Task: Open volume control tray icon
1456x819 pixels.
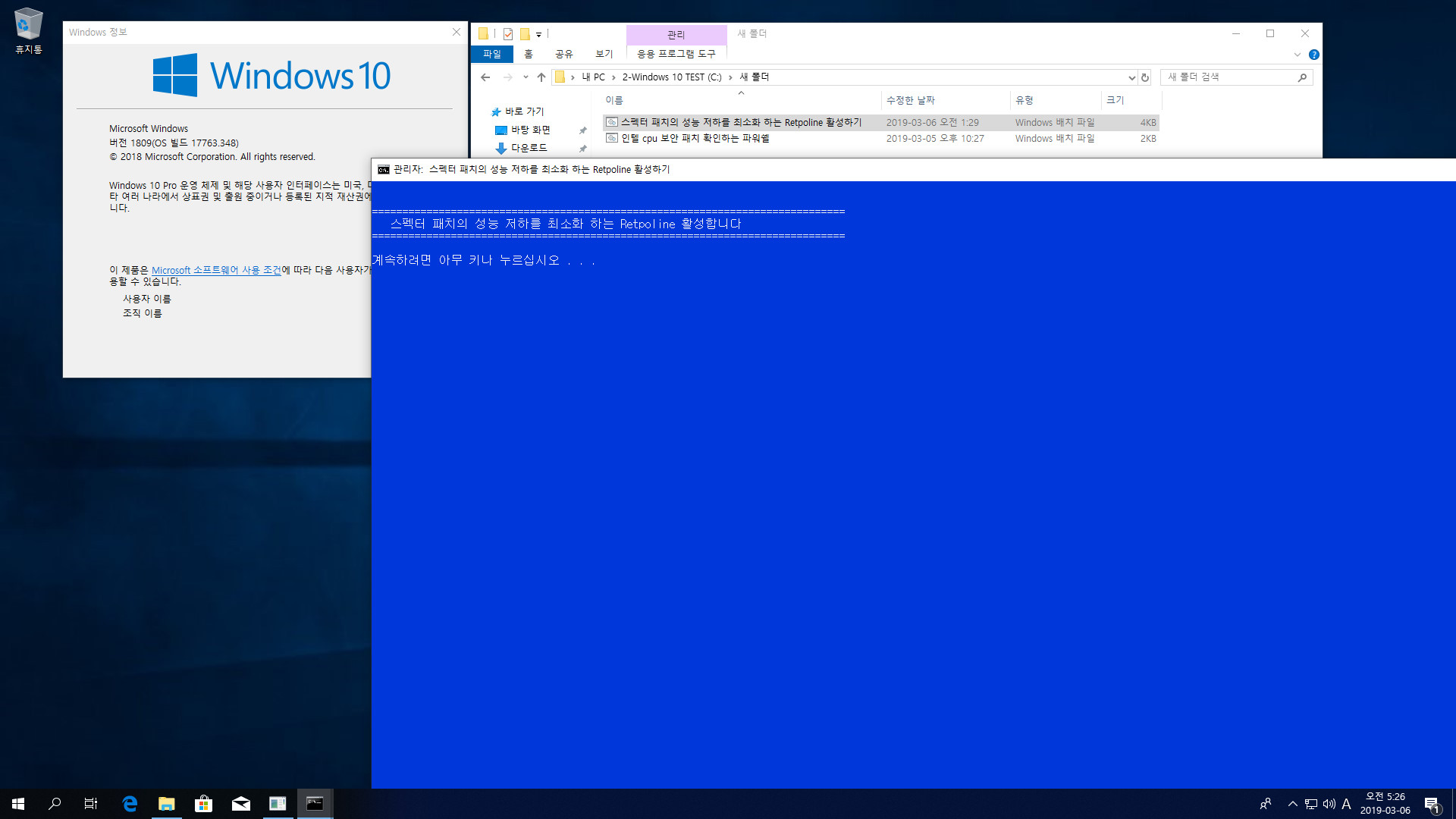Action: tap(1329, 804)
